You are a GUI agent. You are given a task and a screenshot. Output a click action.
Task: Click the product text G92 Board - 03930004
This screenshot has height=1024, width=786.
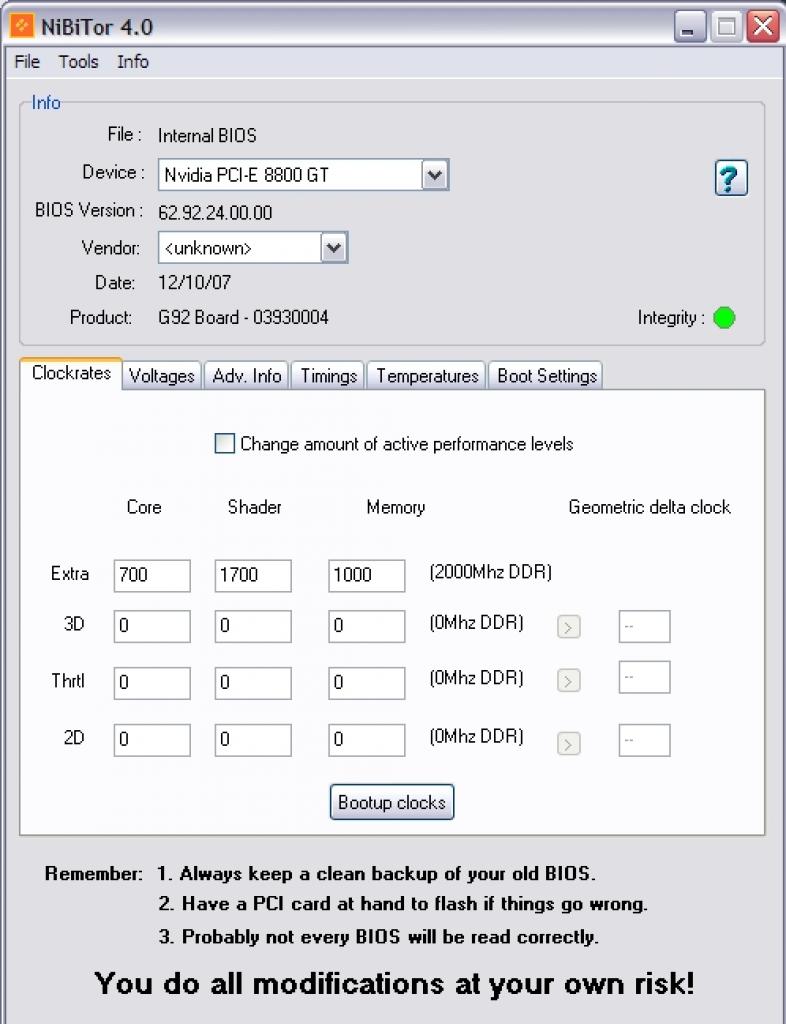click(x=244, y=318)
